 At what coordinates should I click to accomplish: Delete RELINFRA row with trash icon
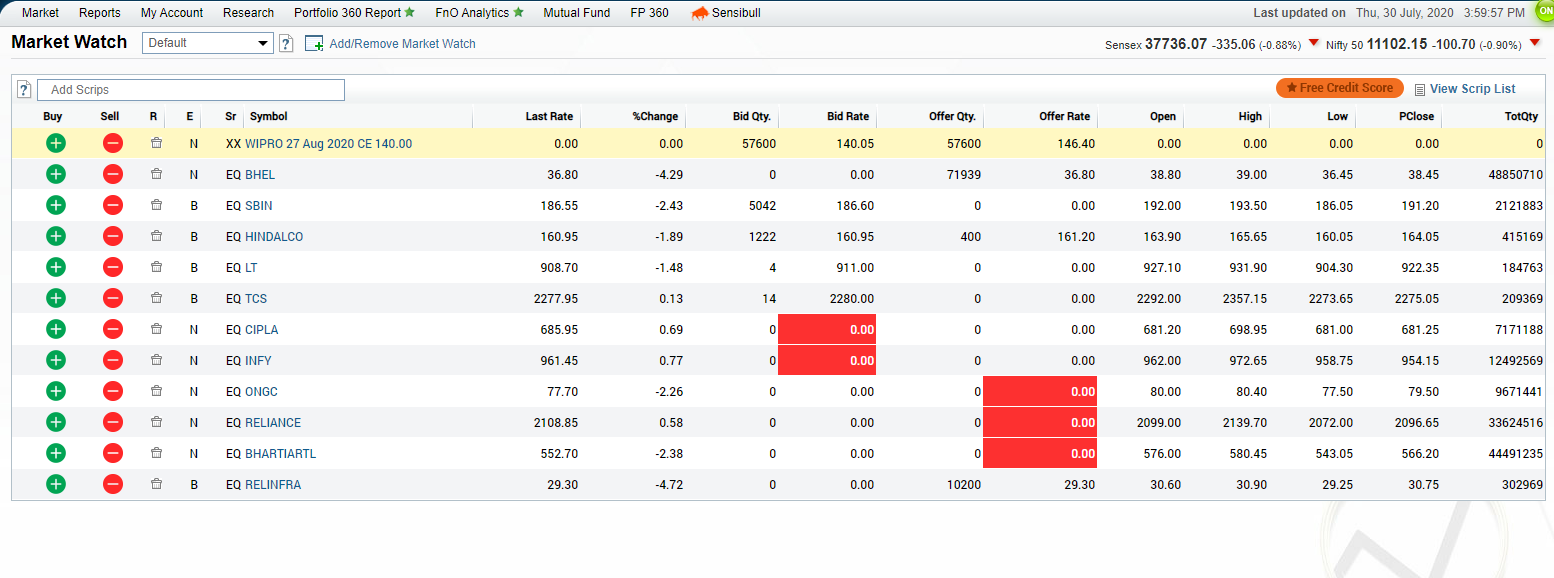155,485
